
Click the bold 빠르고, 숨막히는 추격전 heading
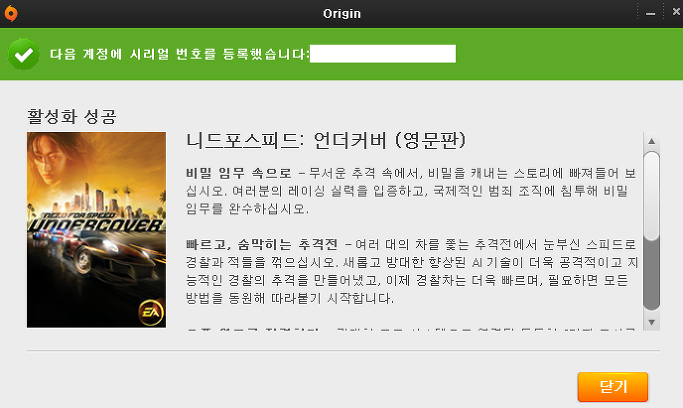point(262,244)
